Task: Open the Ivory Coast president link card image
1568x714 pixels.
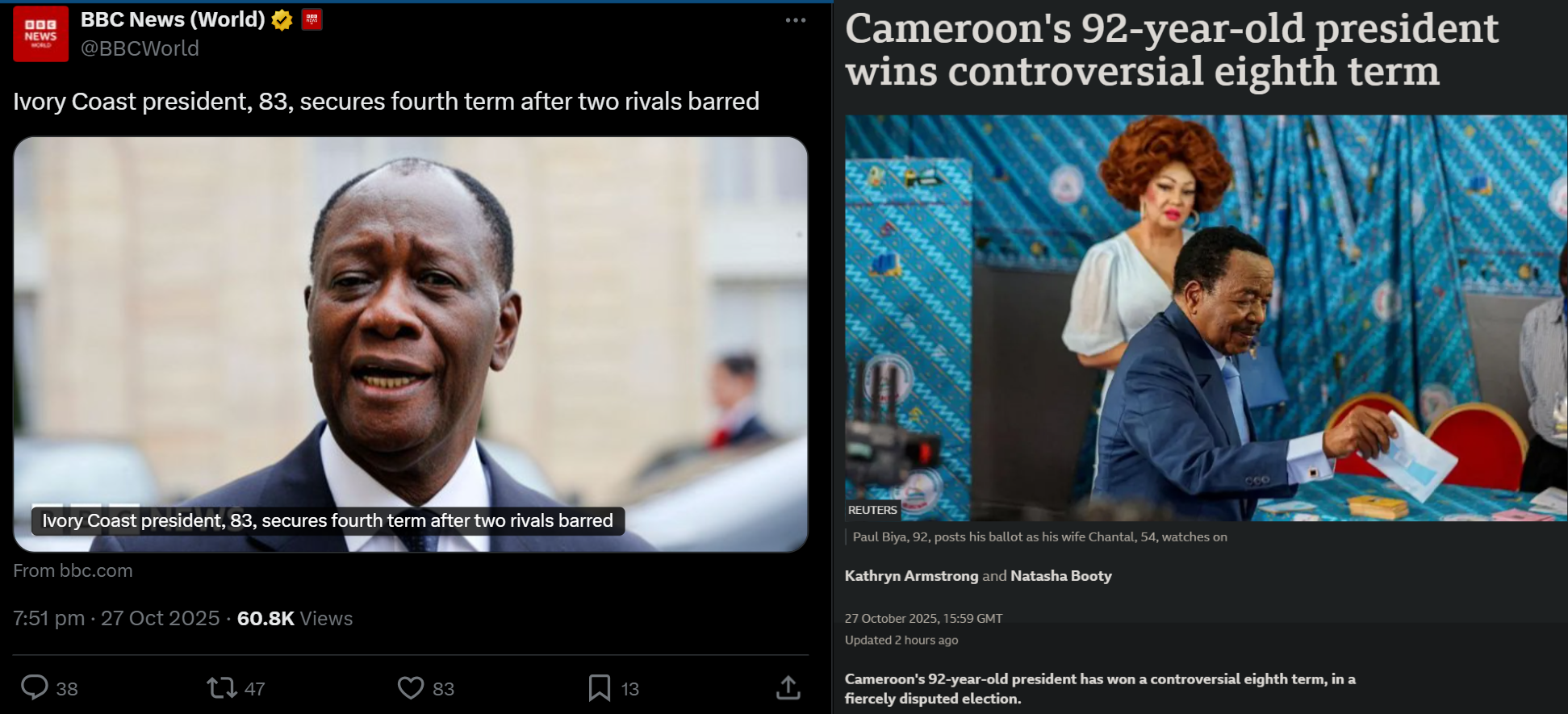Action: (x=411, y=344)
